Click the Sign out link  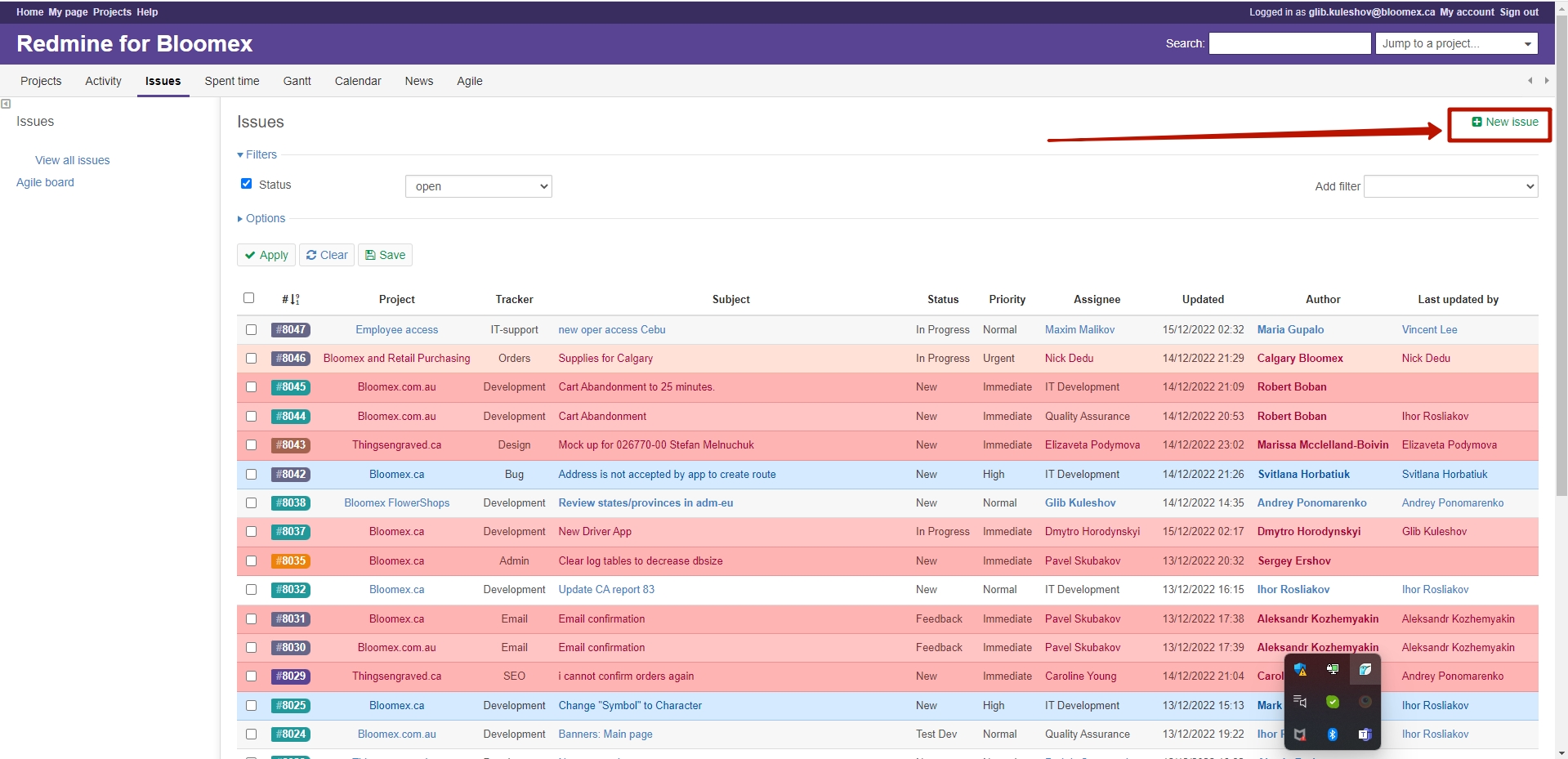(x=1519, y=12)
